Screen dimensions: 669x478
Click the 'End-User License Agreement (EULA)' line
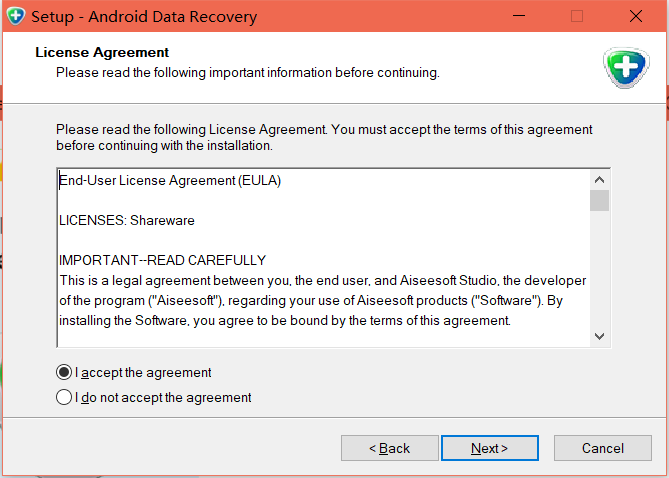pyautogui.click(x=170, y=181)
